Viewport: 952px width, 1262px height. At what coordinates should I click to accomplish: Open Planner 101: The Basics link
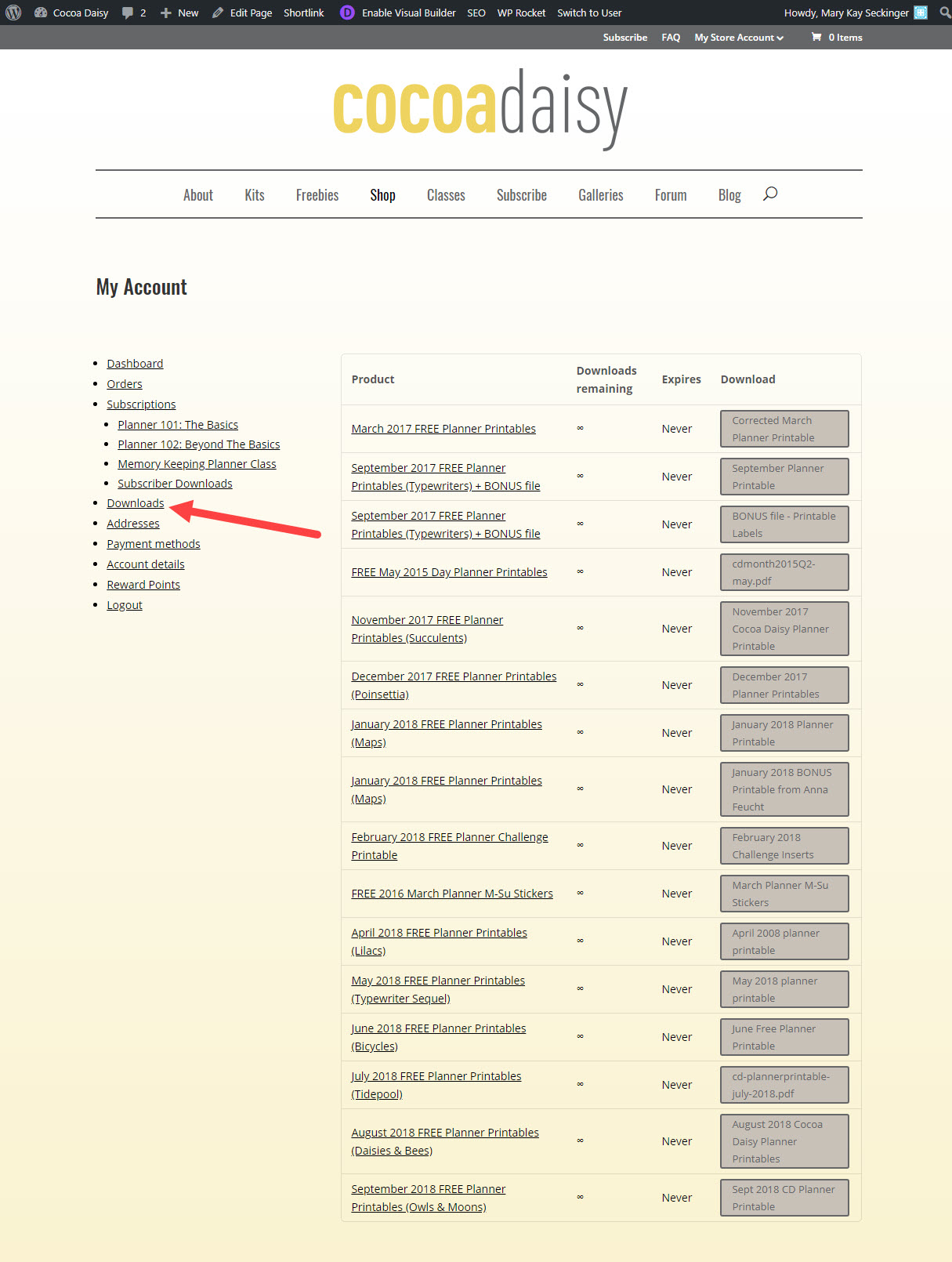(178, 425)
